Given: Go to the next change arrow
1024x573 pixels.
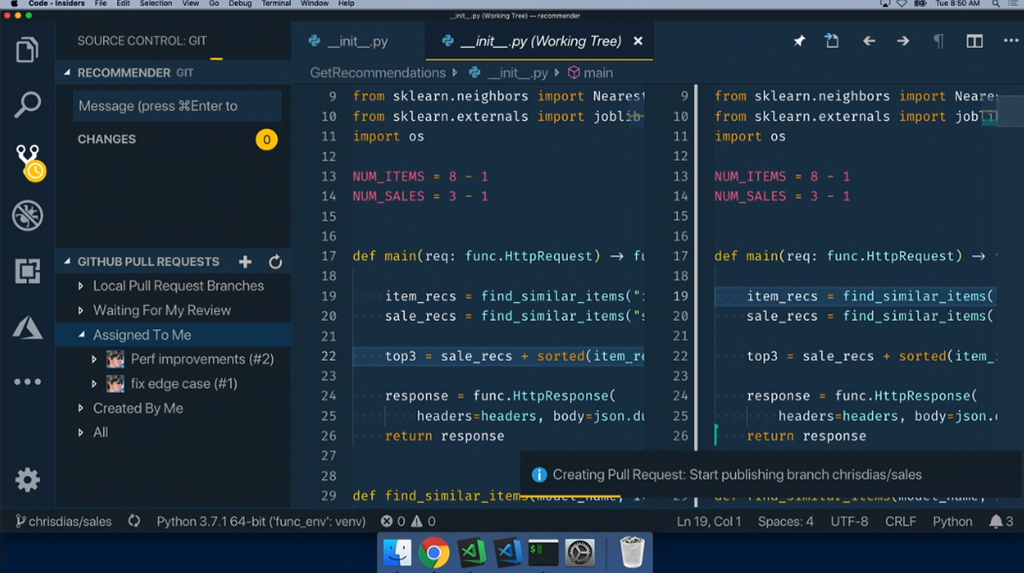Looking at the screenshot, I should [x=903, y=41].
